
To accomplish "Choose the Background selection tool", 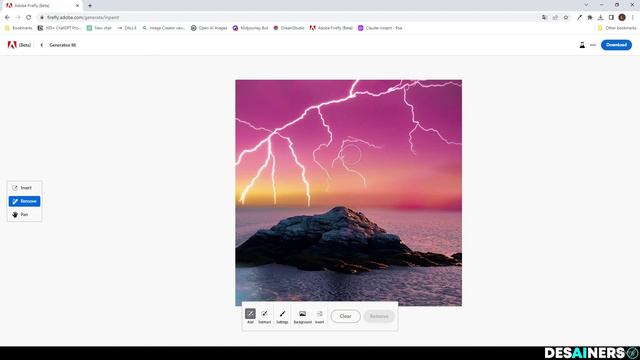I will click(x=302, y=316).
